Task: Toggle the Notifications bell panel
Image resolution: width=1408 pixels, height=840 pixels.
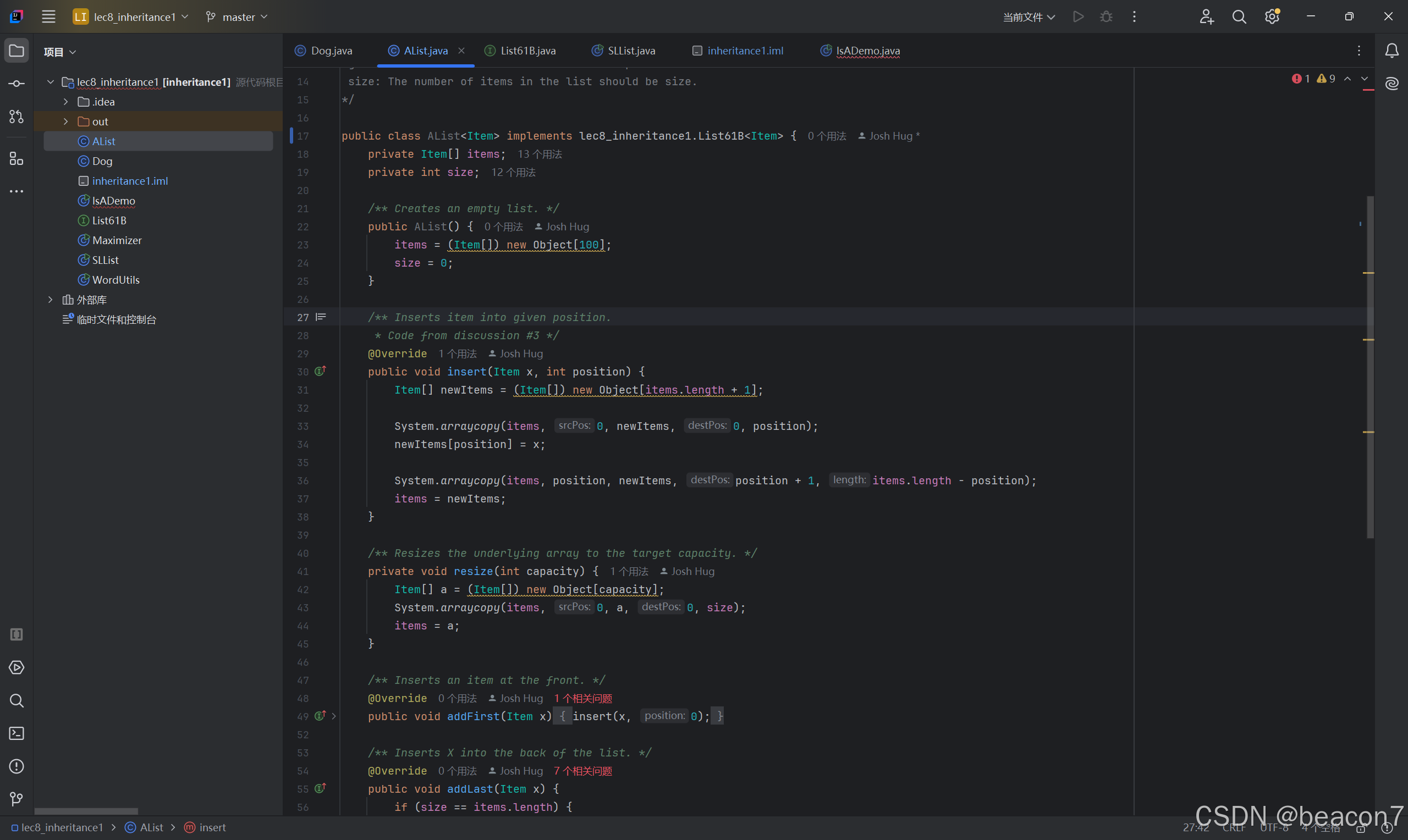Action: tap(1392, 51)
